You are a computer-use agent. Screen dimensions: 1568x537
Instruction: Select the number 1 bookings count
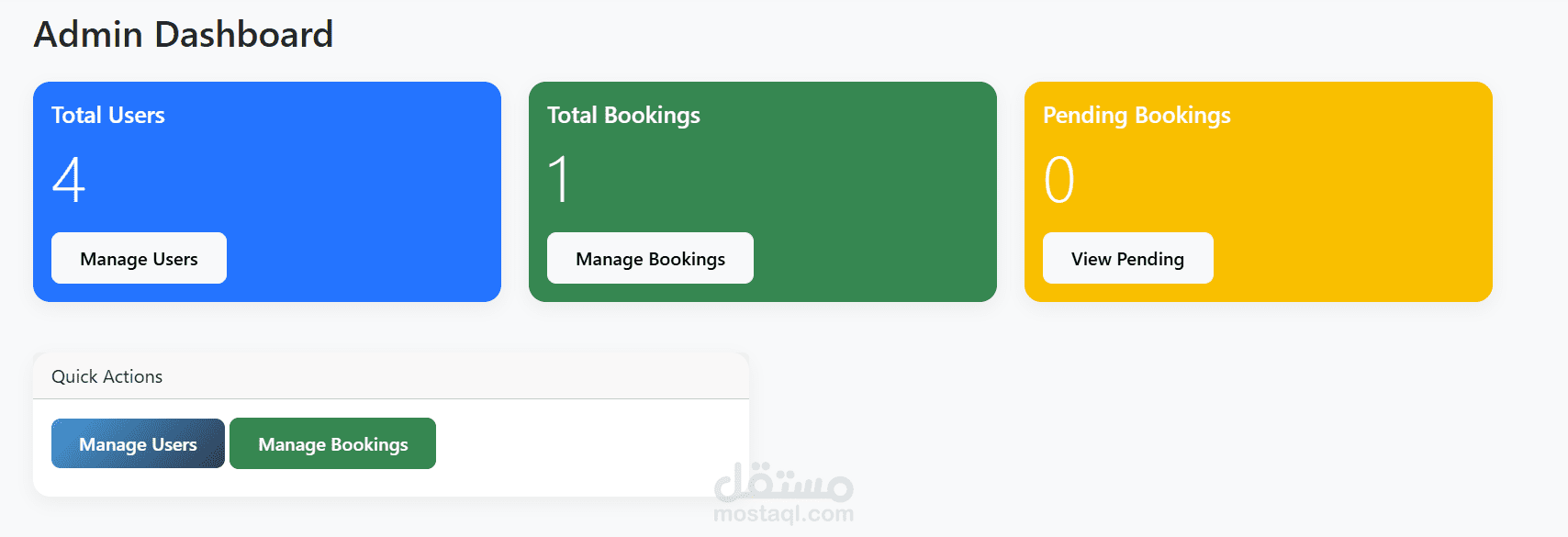pos(559,180)
